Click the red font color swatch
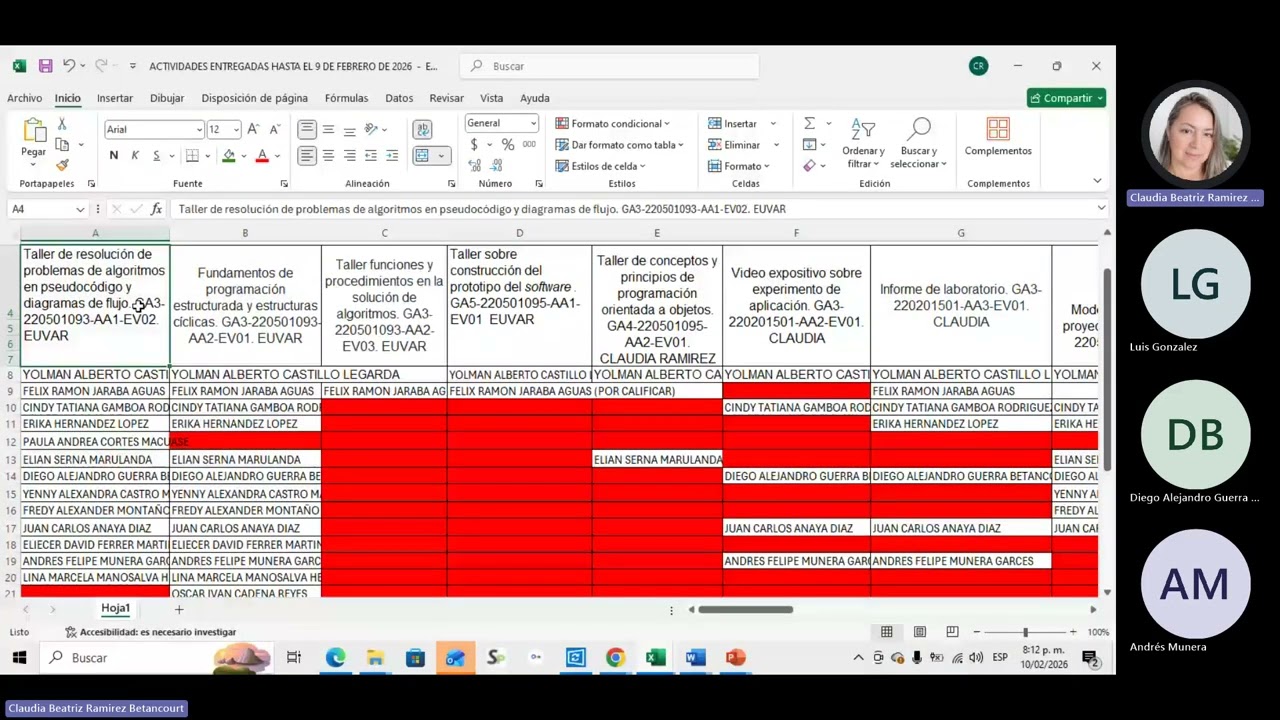The width and height of the screenshot is (1280, 720). pyautogui.click(x=262, y=156)
